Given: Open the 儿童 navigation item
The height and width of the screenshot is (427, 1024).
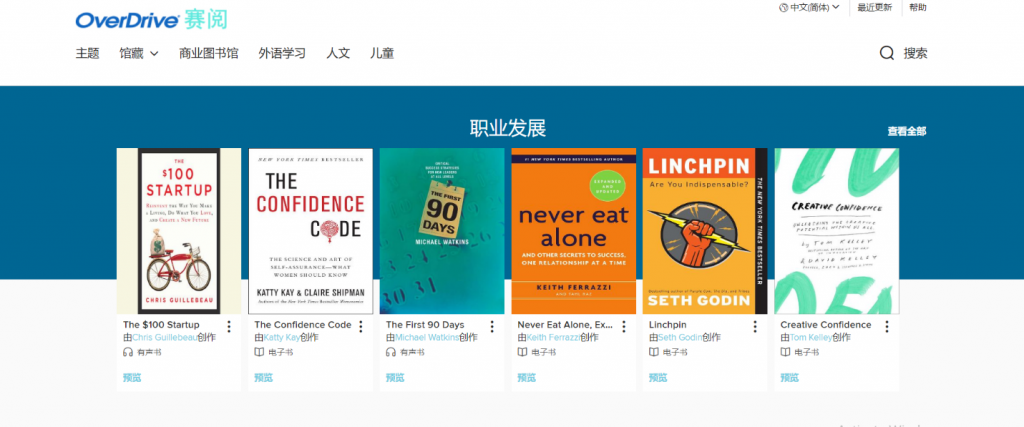Looking at the screenshot, I should pyautogui.click(x=382, y=54).
